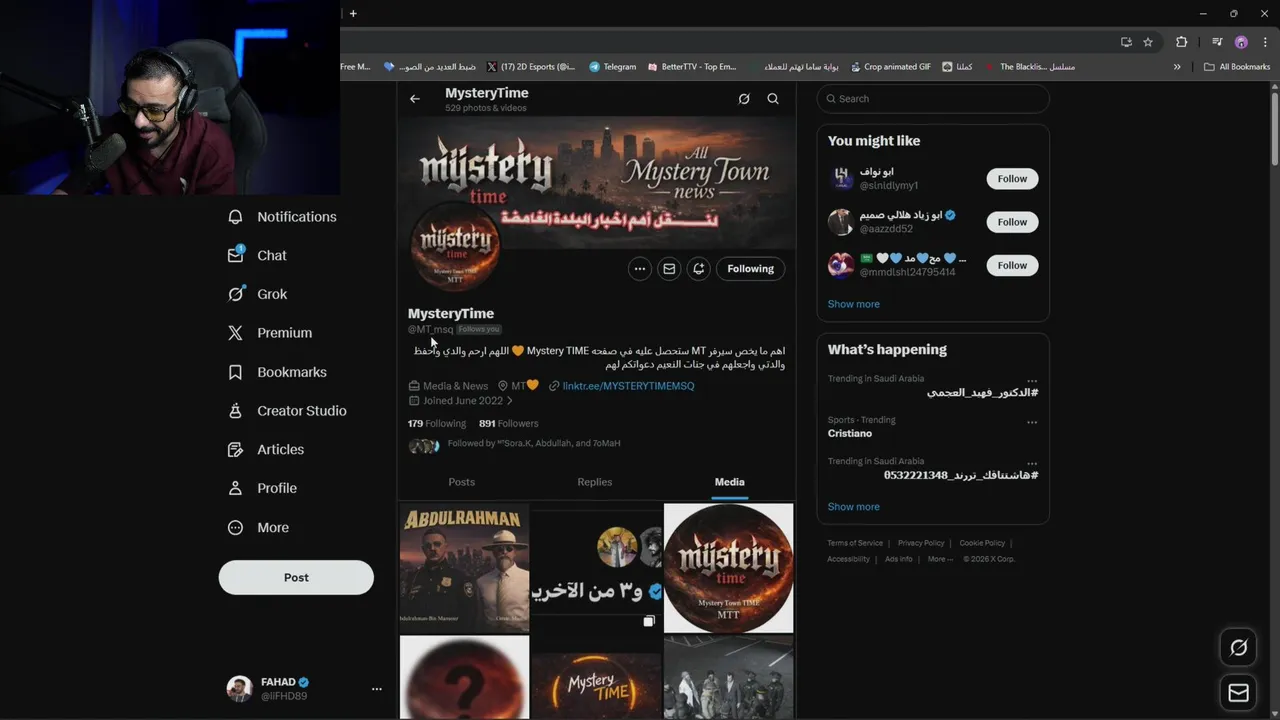Open options for 0532221348 trend
The width and height of the screenshot is (1280, 720).
(1032, 464)
